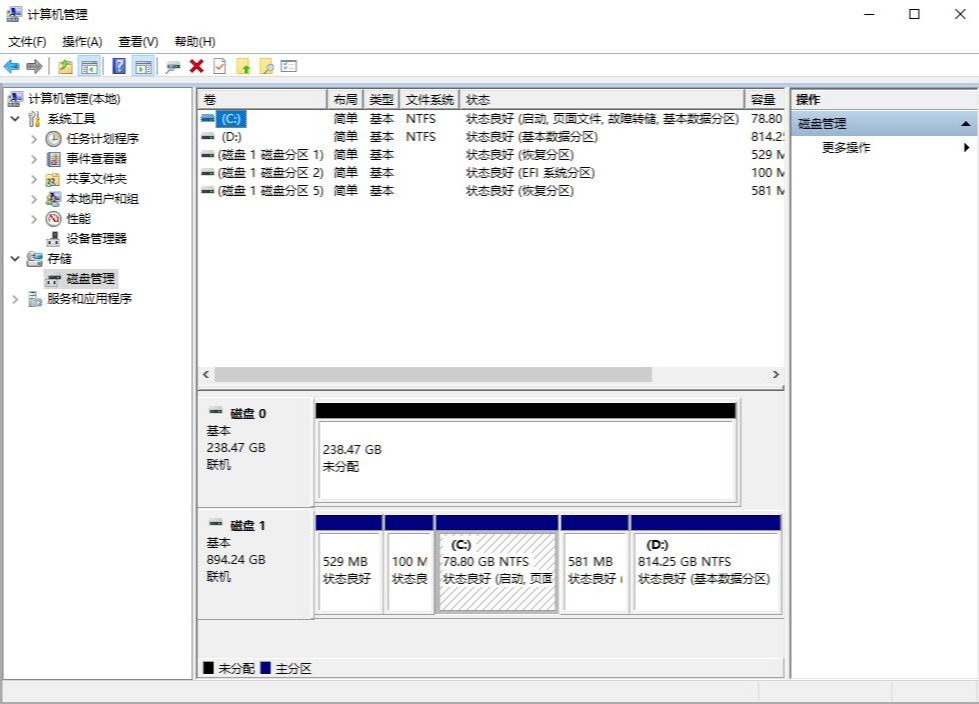Sort by the 类型 column header
Screen dimensions: 979x704
(x=381, y=99)
